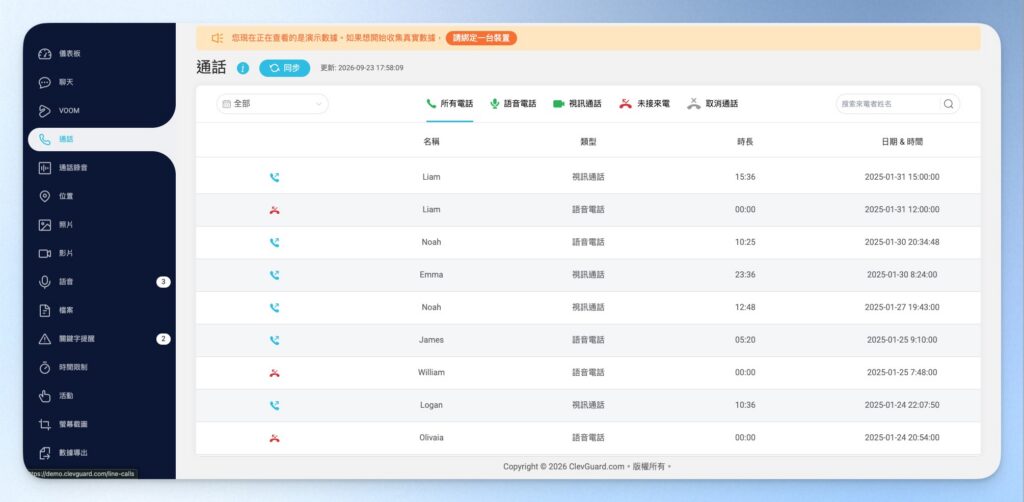Select the 通話 phone icon in sidebar
The height and width of the screenshot is (502, 1024).
click(x=44, y=140)
